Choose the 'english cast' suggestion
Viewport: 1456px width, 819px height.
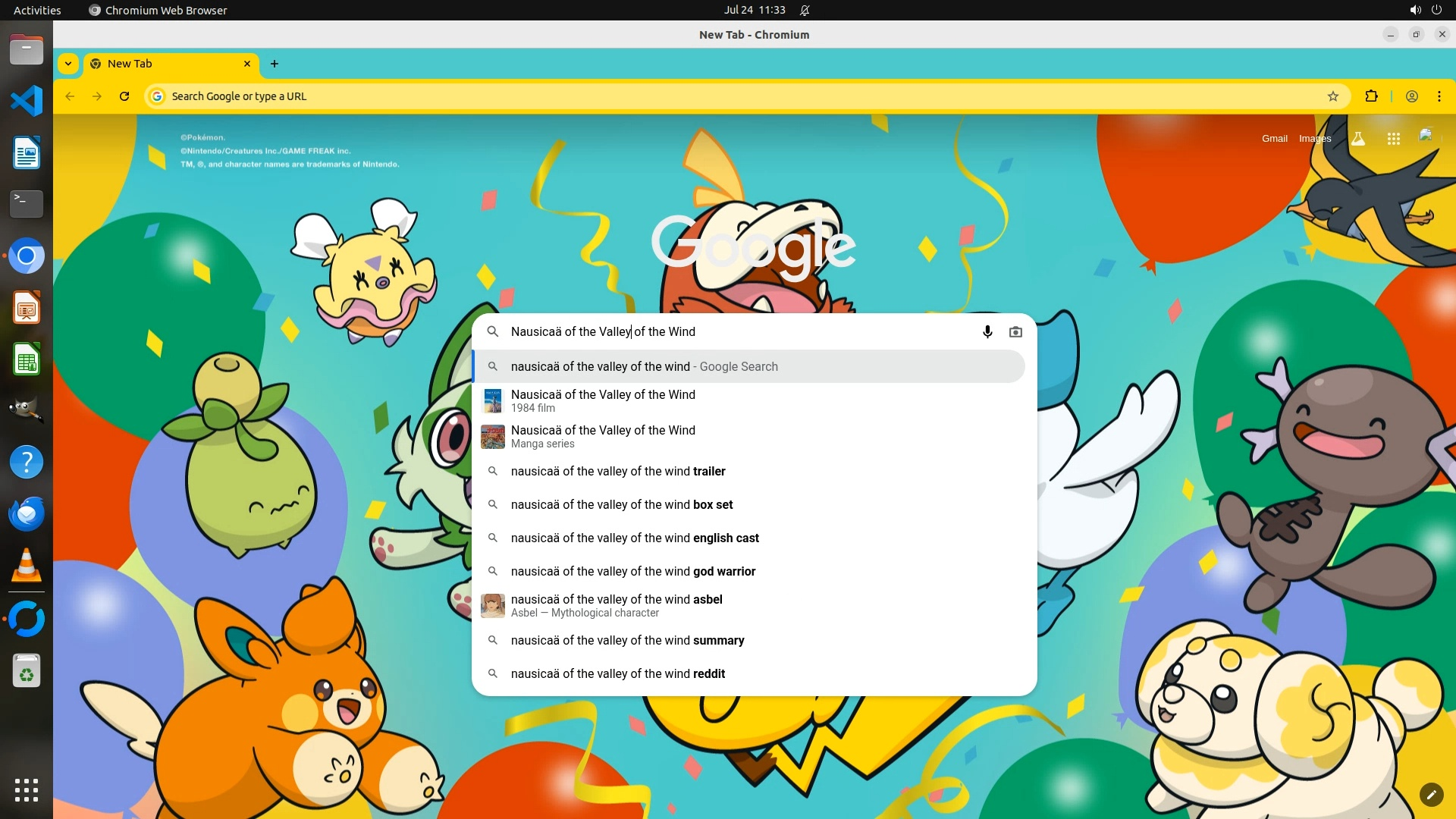[x=635, y=538]
